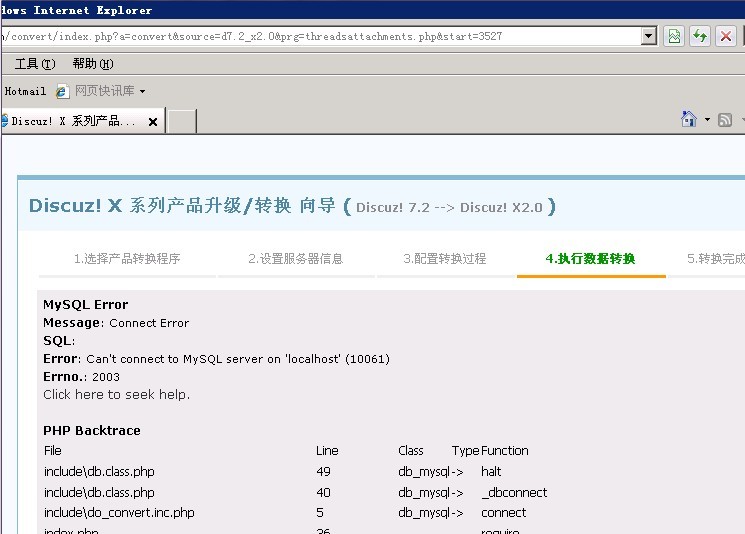This screenshot has width=745, height=534.
Task: Open the 工具(T) menu
Action: [x=35, y=64]
